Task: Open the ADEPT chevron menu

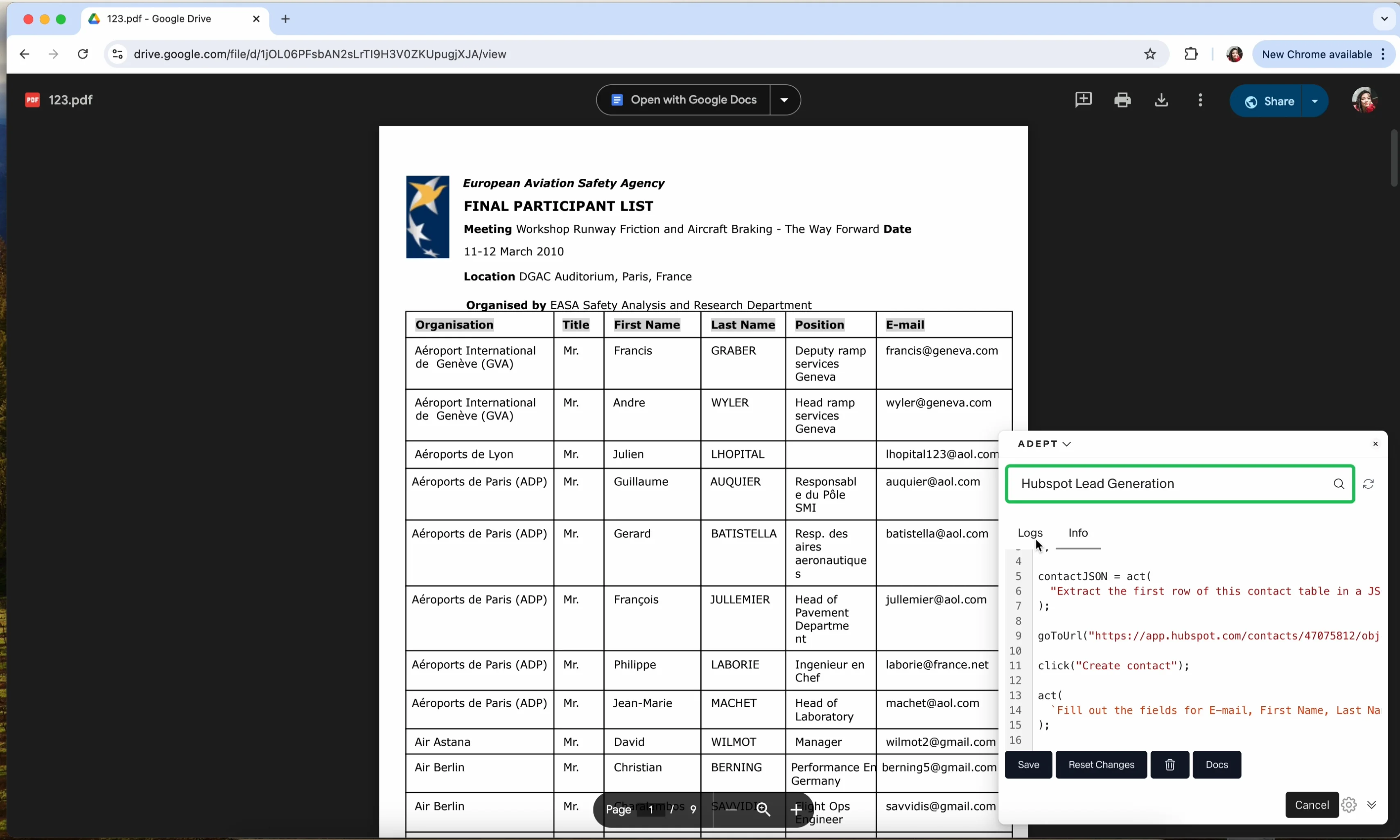Action: [x=1066, y=444]
